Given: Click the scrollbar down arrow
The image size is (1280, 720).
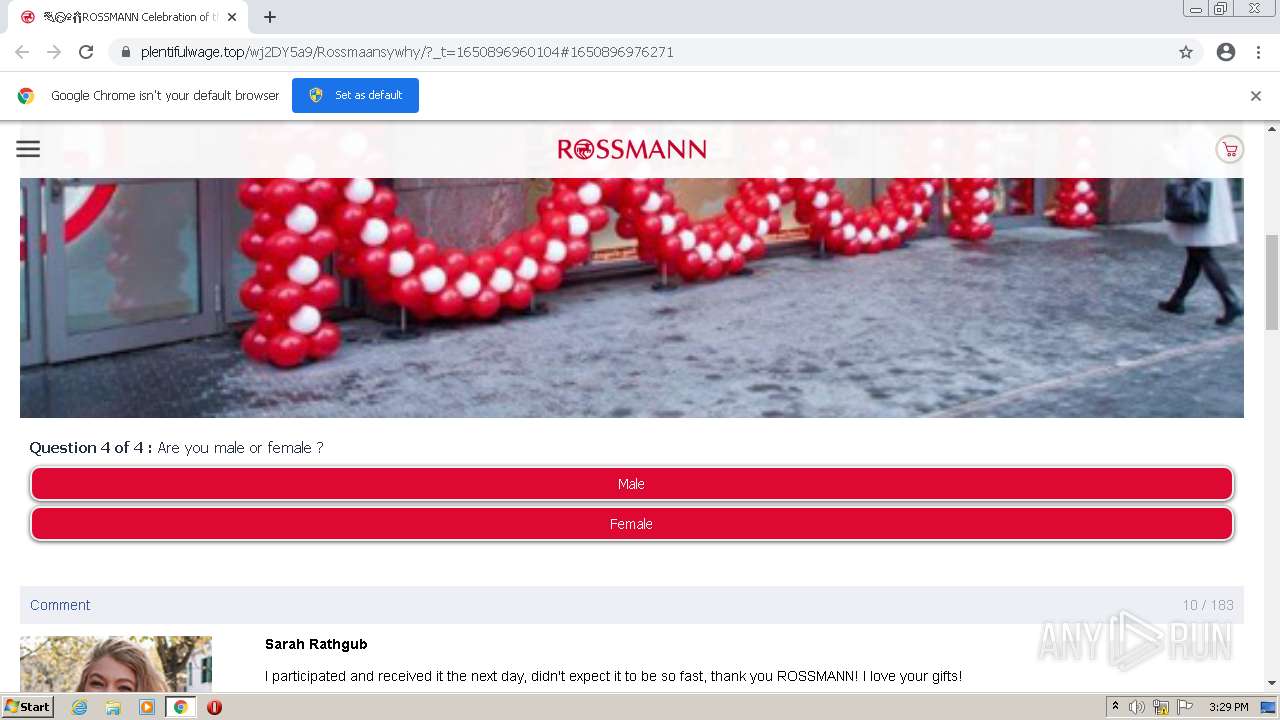Looking at the screenshot, I should [x=1272, y=684].
